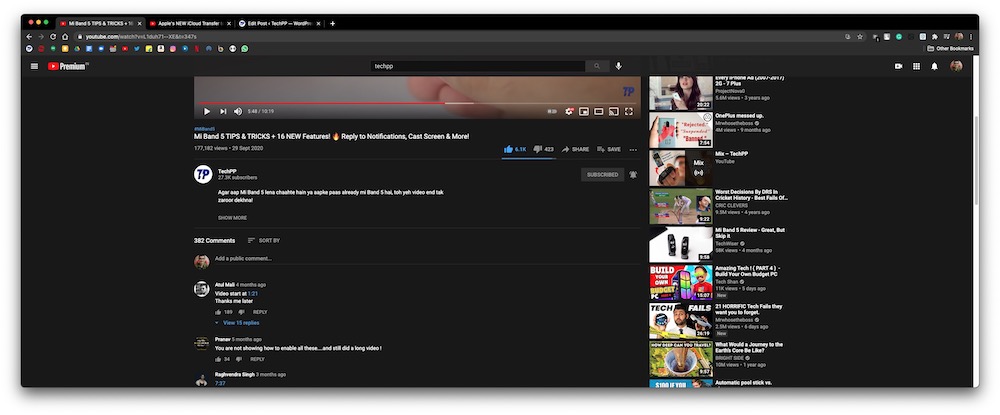This screenshot has width=1000, height=415.
Task: Open the Grammarly extension icon
Action: (x=899, y=37)
